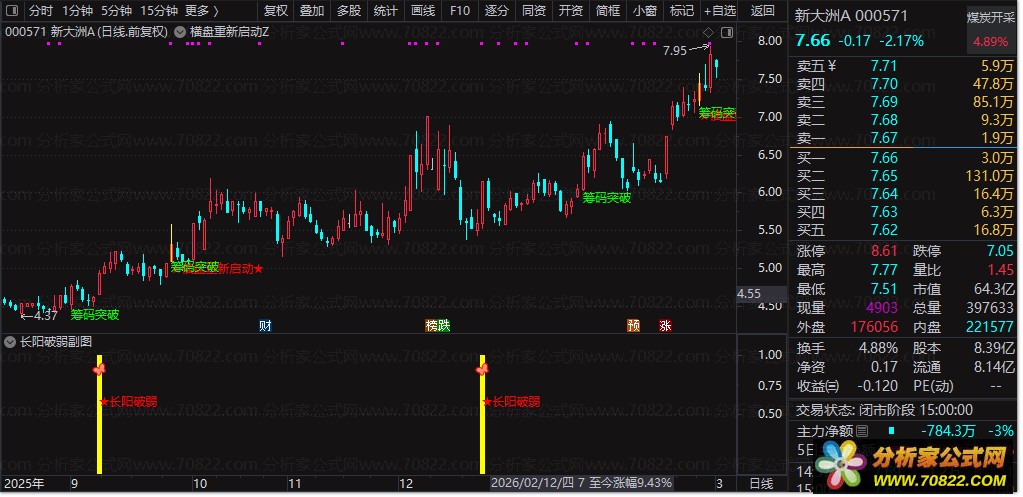Click the current price 7.66
Screen dimensions: 1023x497
[812, 40]
